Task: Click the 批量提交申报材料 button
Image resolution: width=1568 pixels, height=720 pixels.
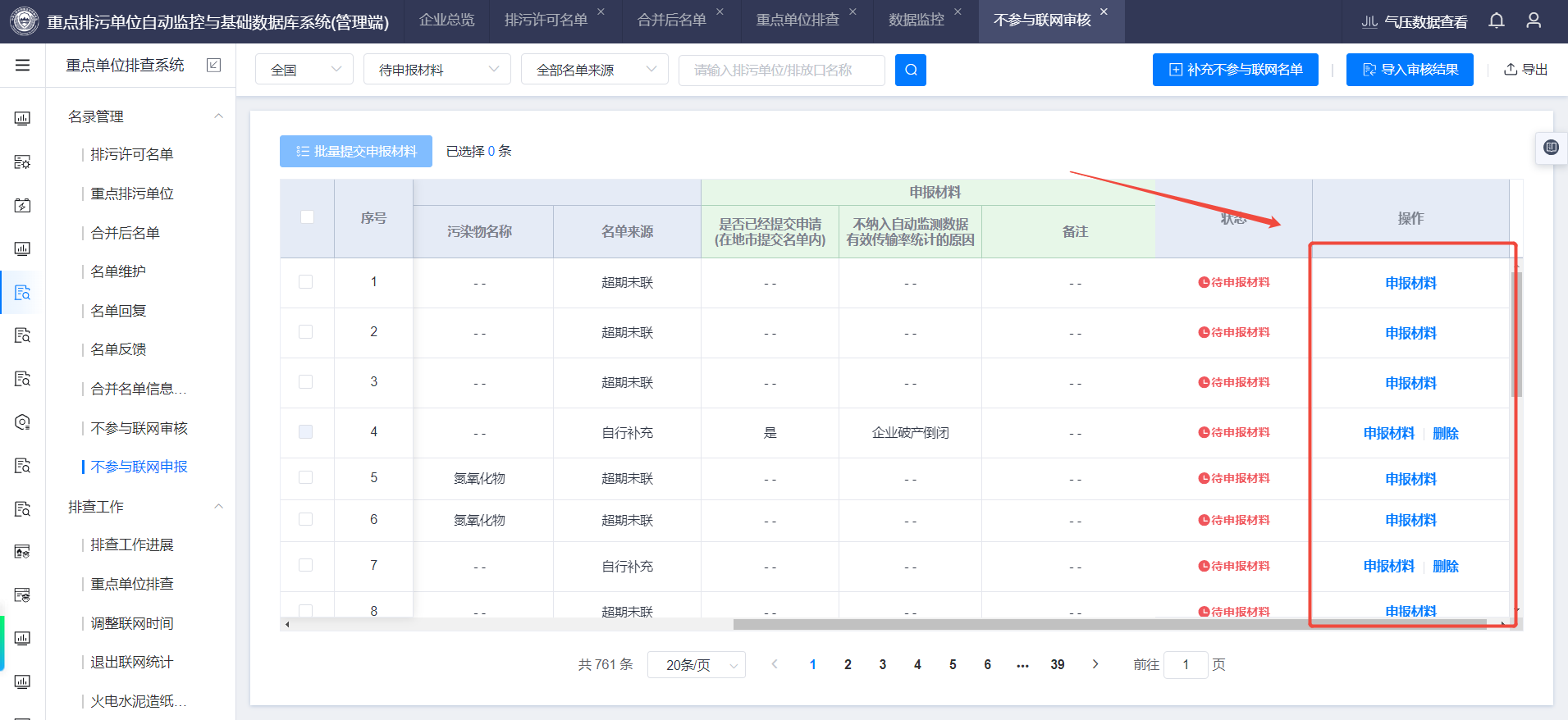Action: 356,152
